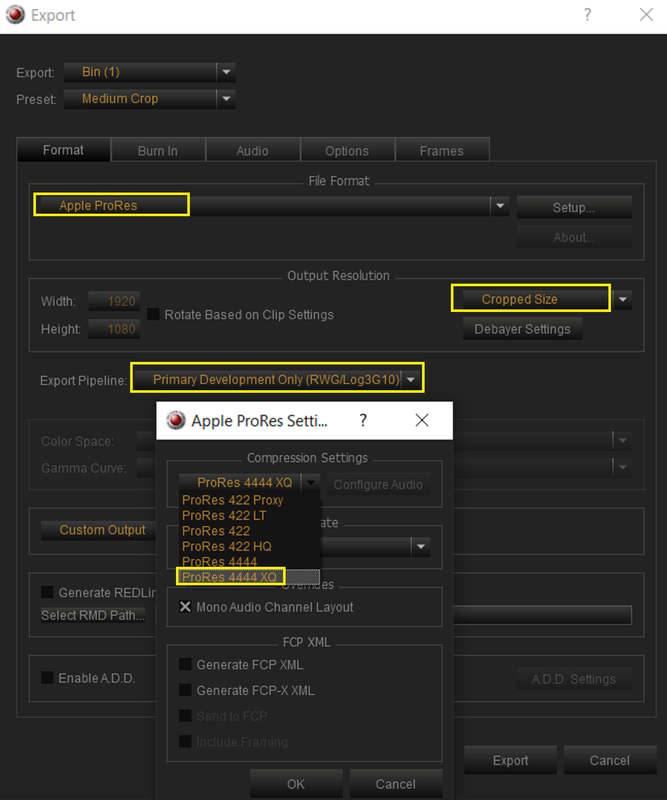Image resolution: width=667 pixels, height=800 pixels.
Task: Click Select RMD Path... button
Action: (93, 615)
